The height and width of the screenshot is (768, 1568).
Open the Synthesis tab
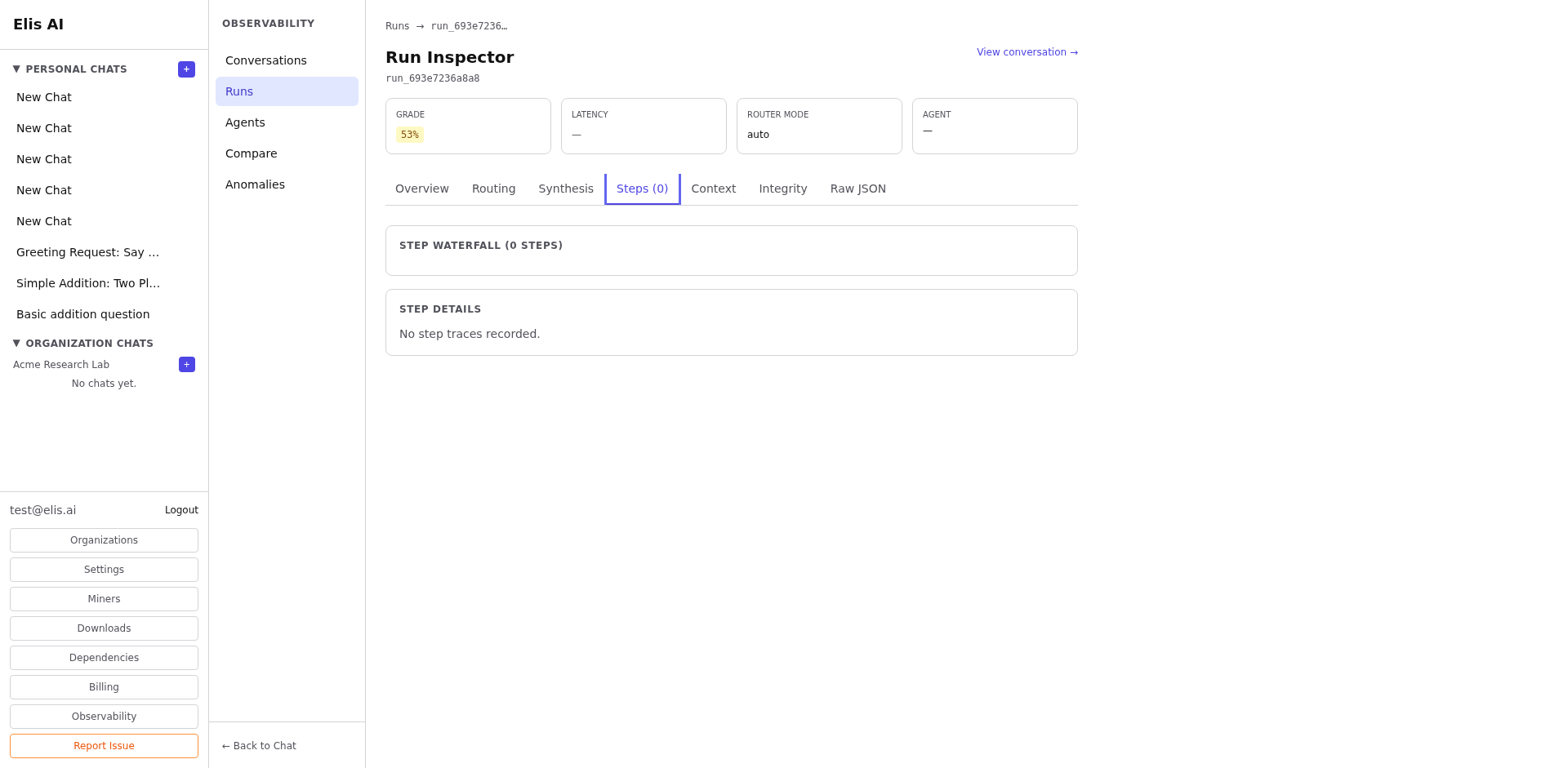click(565, 189)
